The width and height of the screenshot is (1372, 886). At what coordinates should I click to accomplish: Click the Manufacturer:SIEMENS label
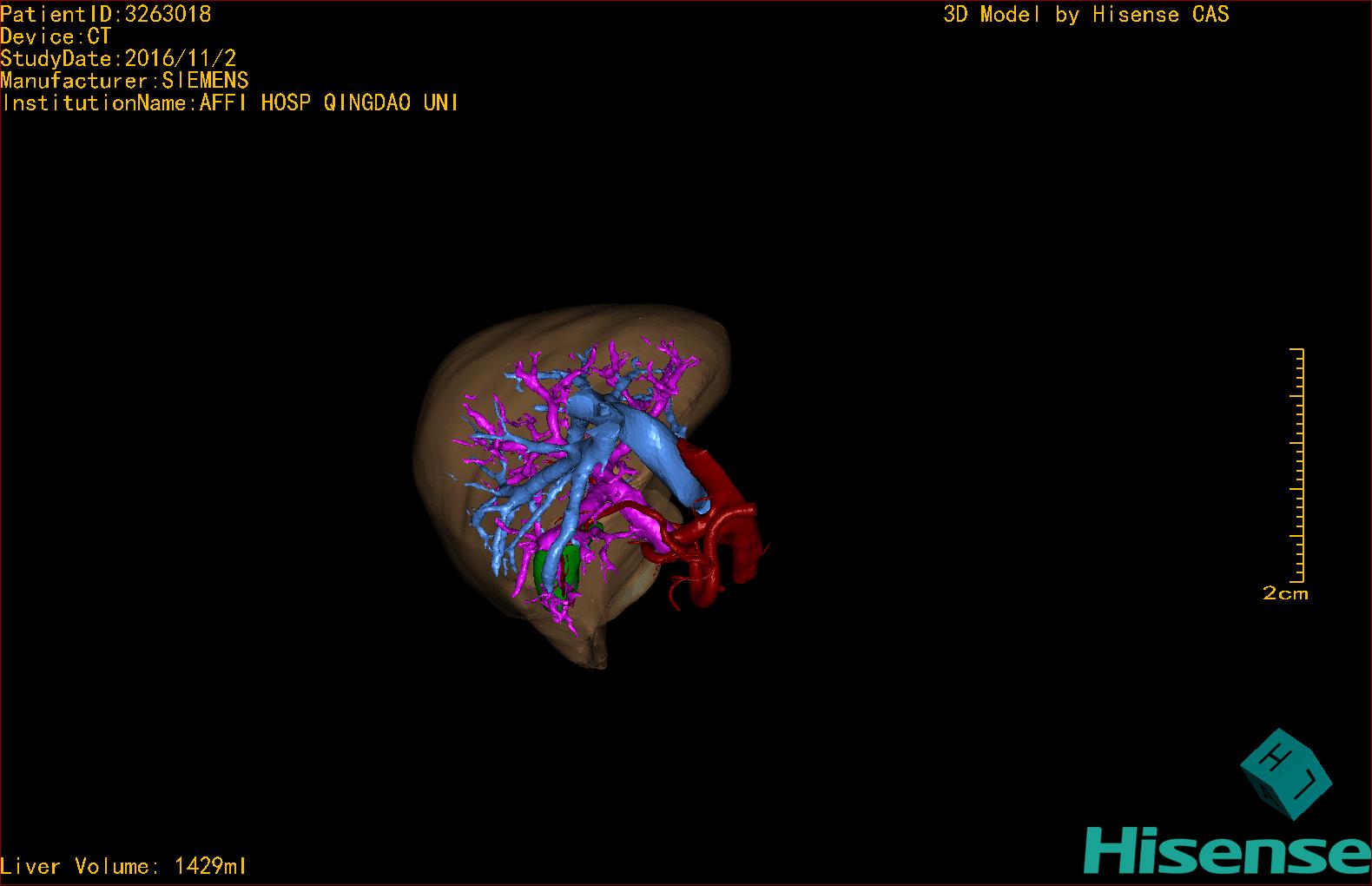click(124, 81)
